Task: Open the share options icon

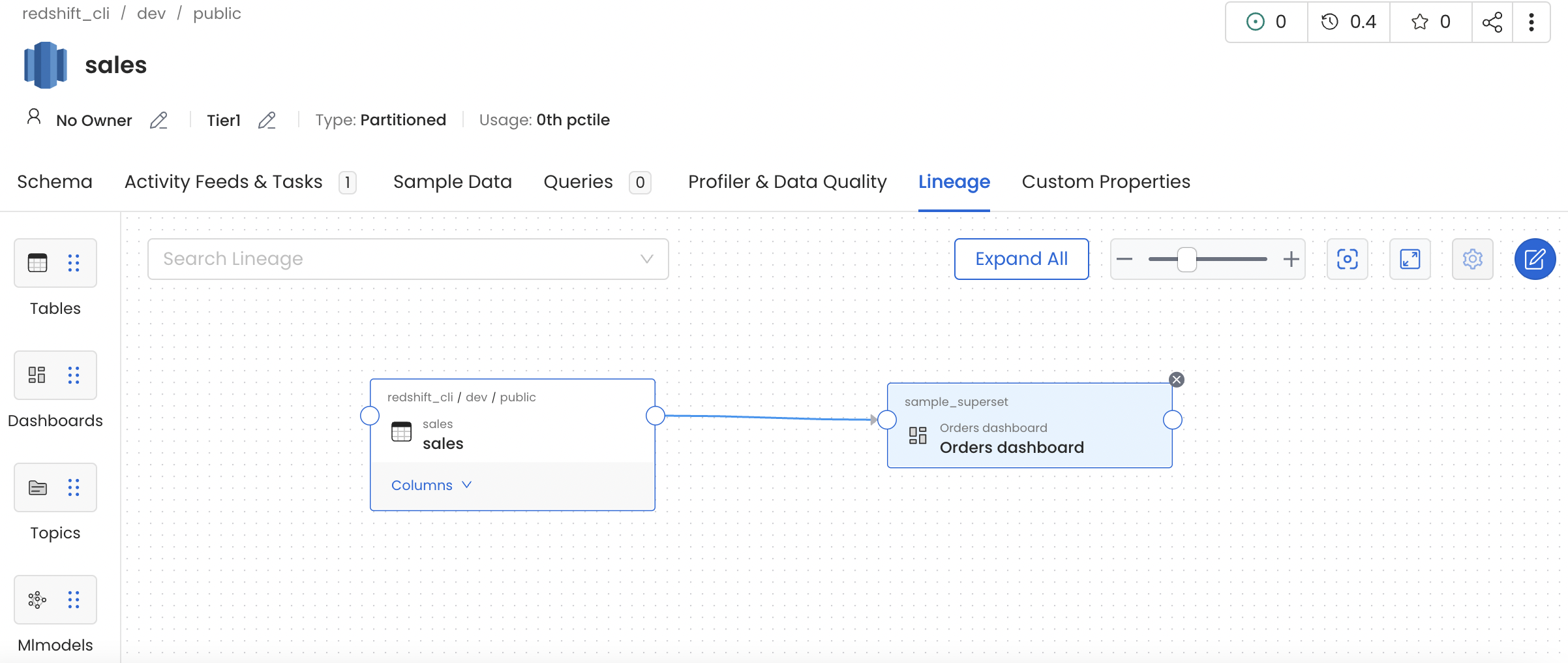Action: [x=1492, y=22]
